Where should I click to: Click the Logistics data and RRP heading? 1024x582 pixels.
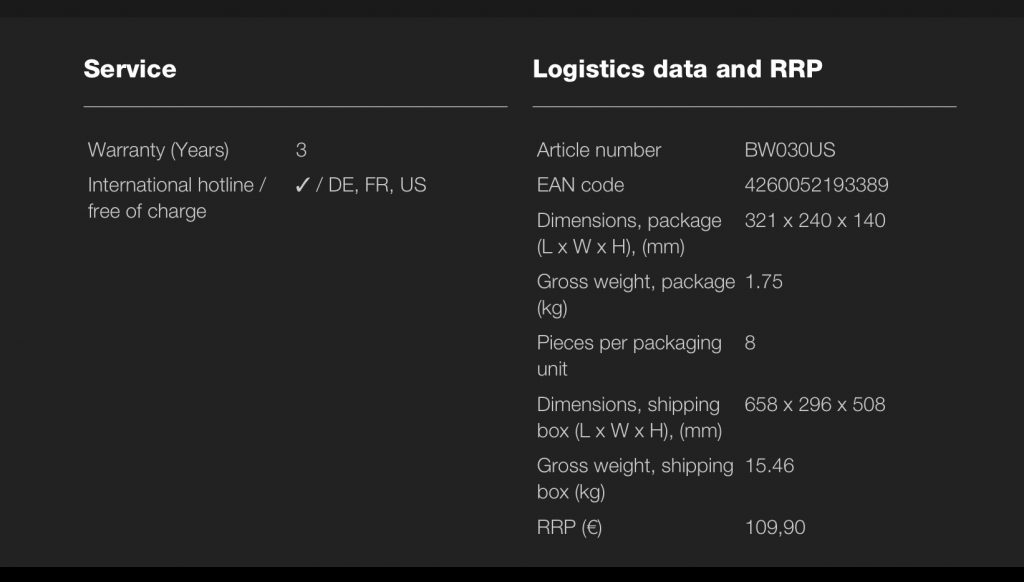pos(677,69)
